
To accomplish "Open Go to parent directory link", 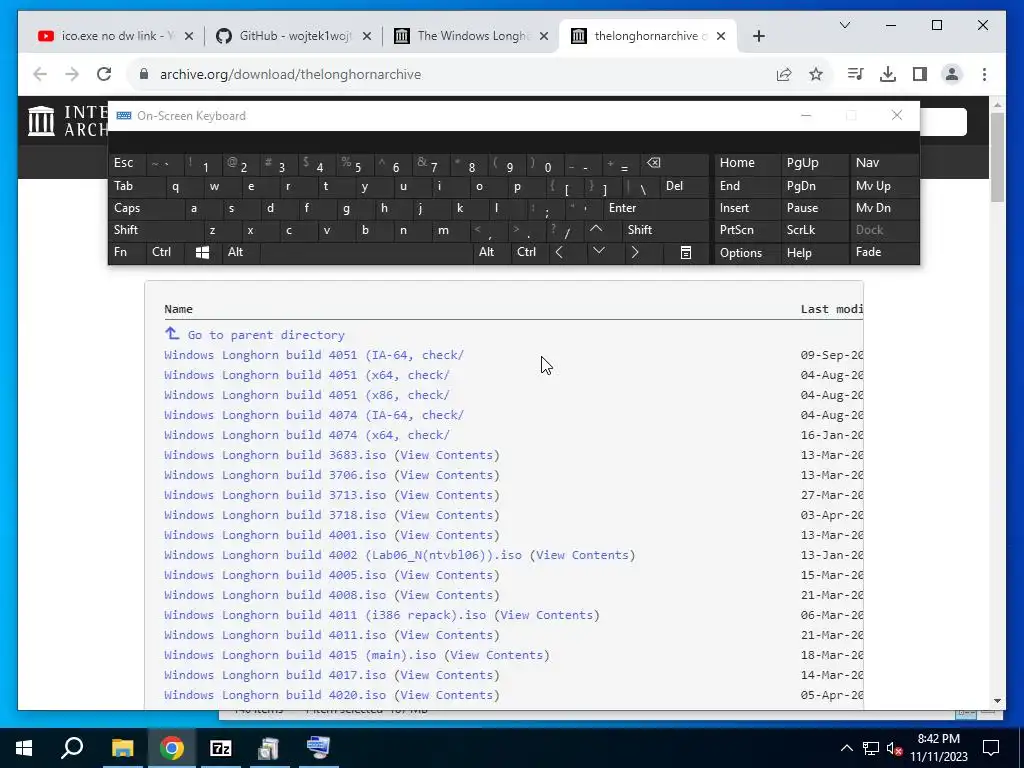I will click(x=266, y=335).
